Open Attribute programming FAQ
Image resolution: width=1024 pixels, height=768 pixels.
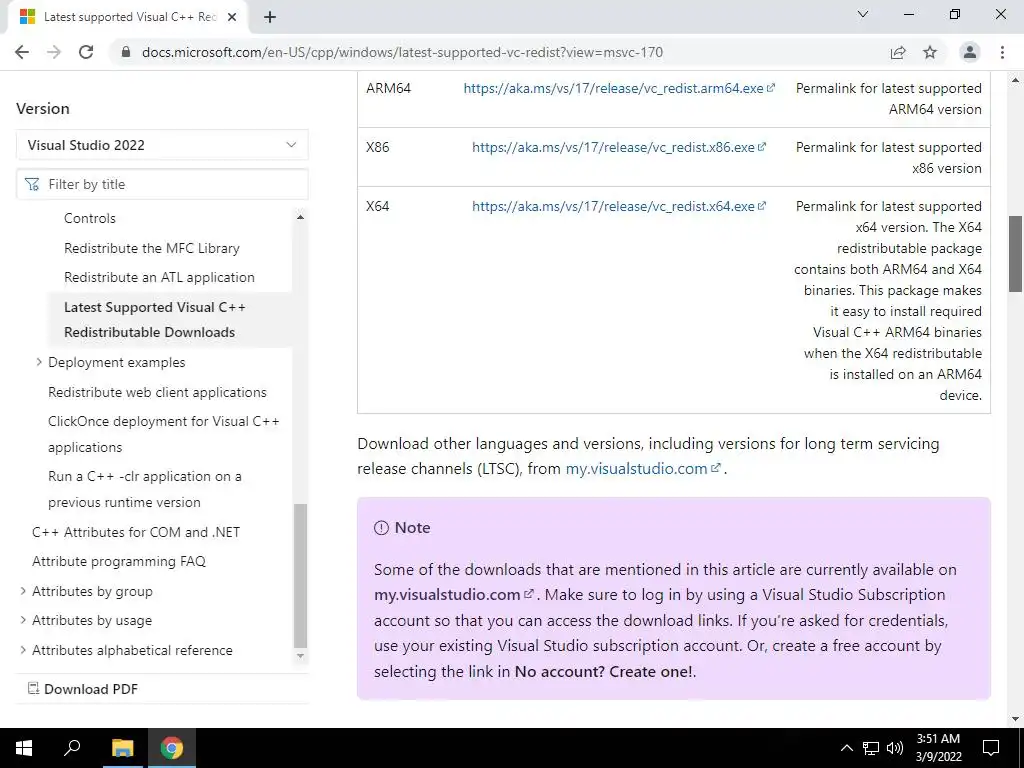point(119,561)
